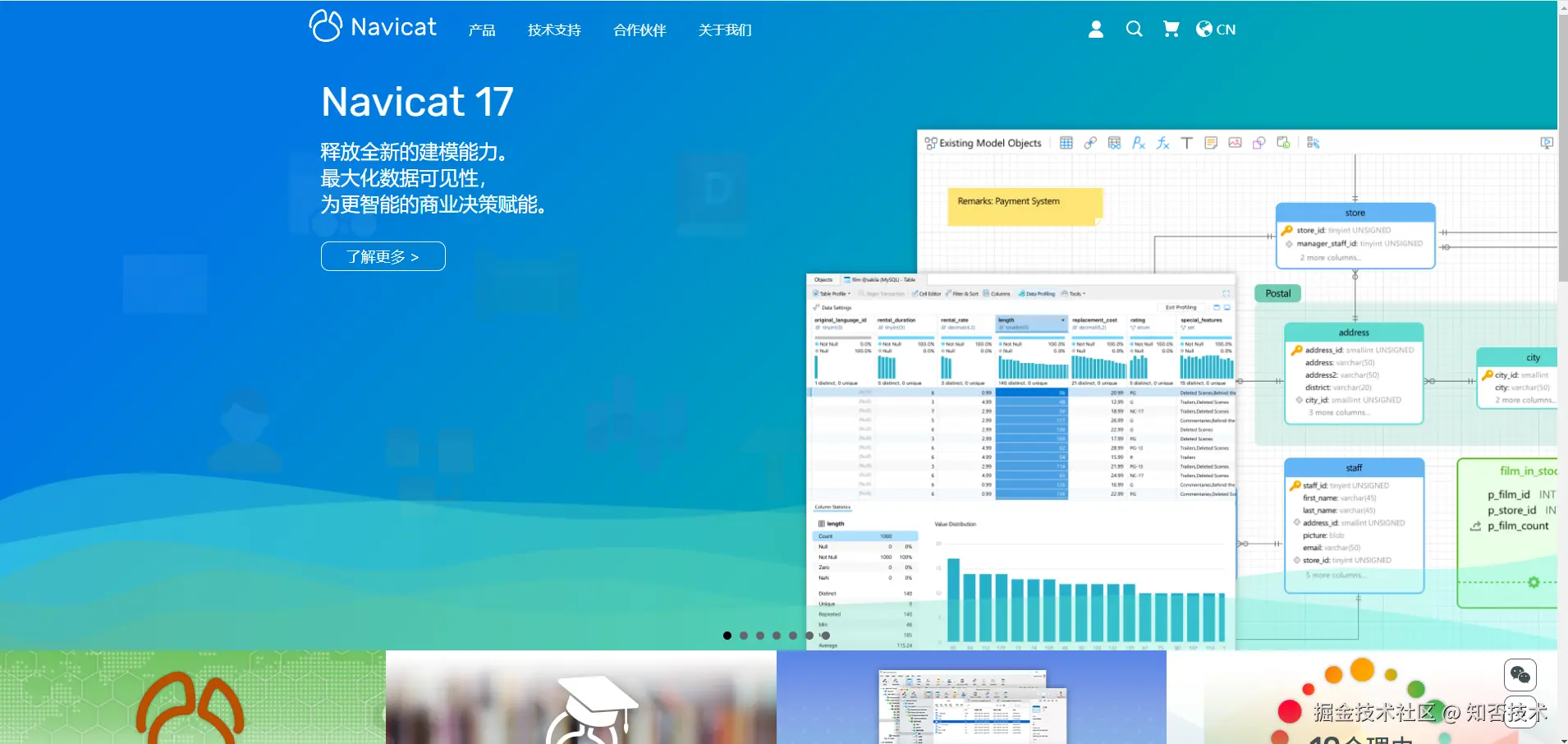This screenshot has height=744, width=1568.
Task: Select the first (active) carousel dot
Action: coord(727,636)
